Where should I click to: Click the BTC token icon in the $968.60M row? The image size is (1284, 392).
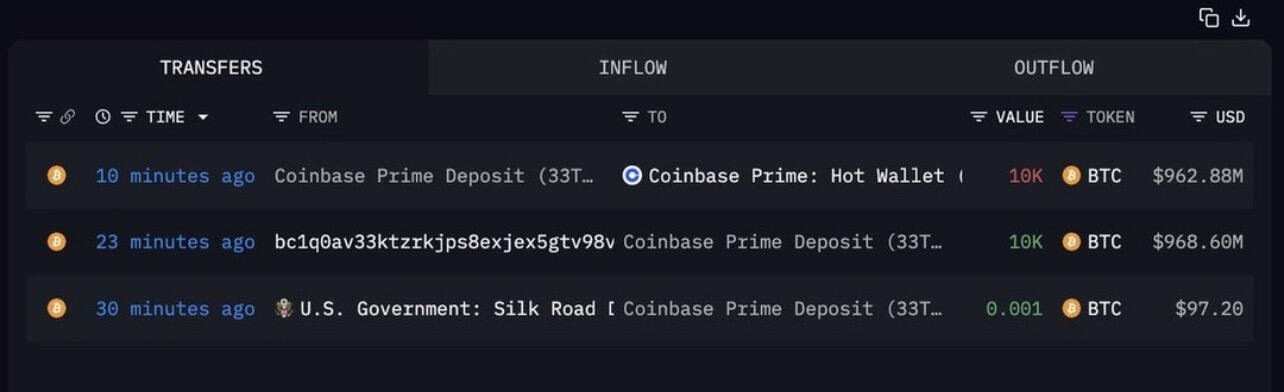tap(1071, 242)
